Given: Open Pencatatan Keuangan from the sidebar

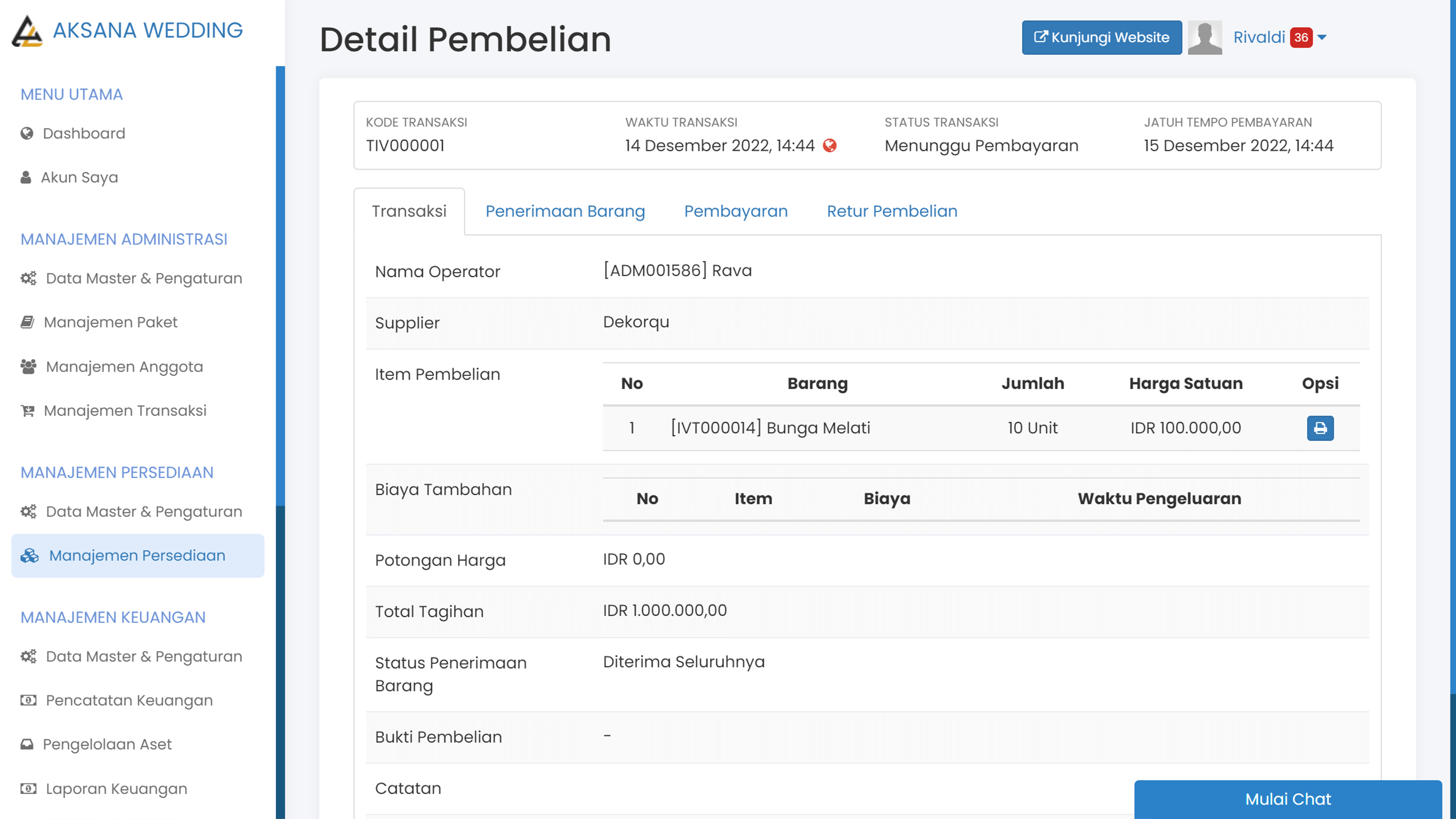Looking at the screenshot, I should point(128,700).
